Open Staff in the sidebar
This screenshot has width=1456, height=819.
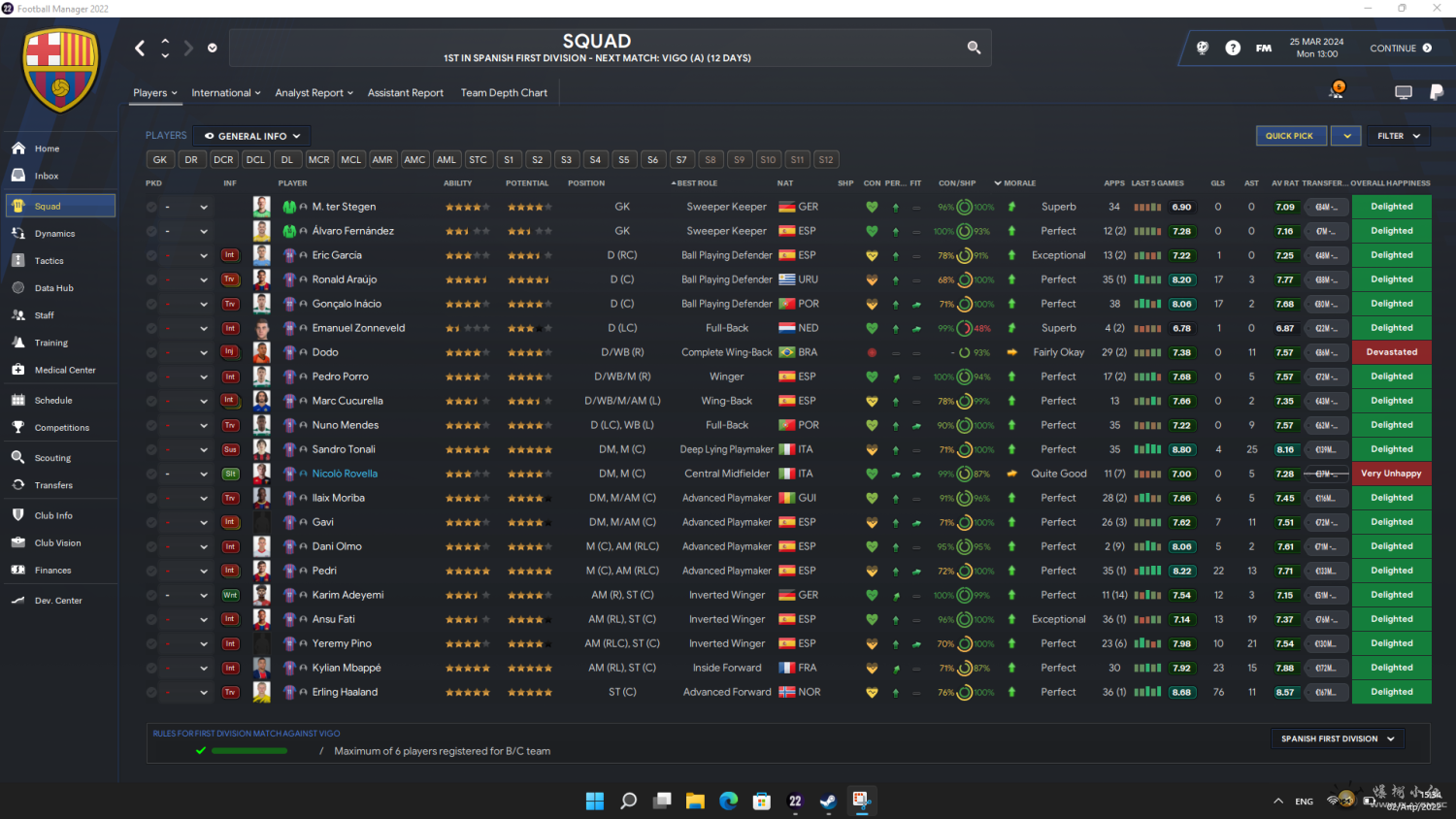tap(44, 315)
